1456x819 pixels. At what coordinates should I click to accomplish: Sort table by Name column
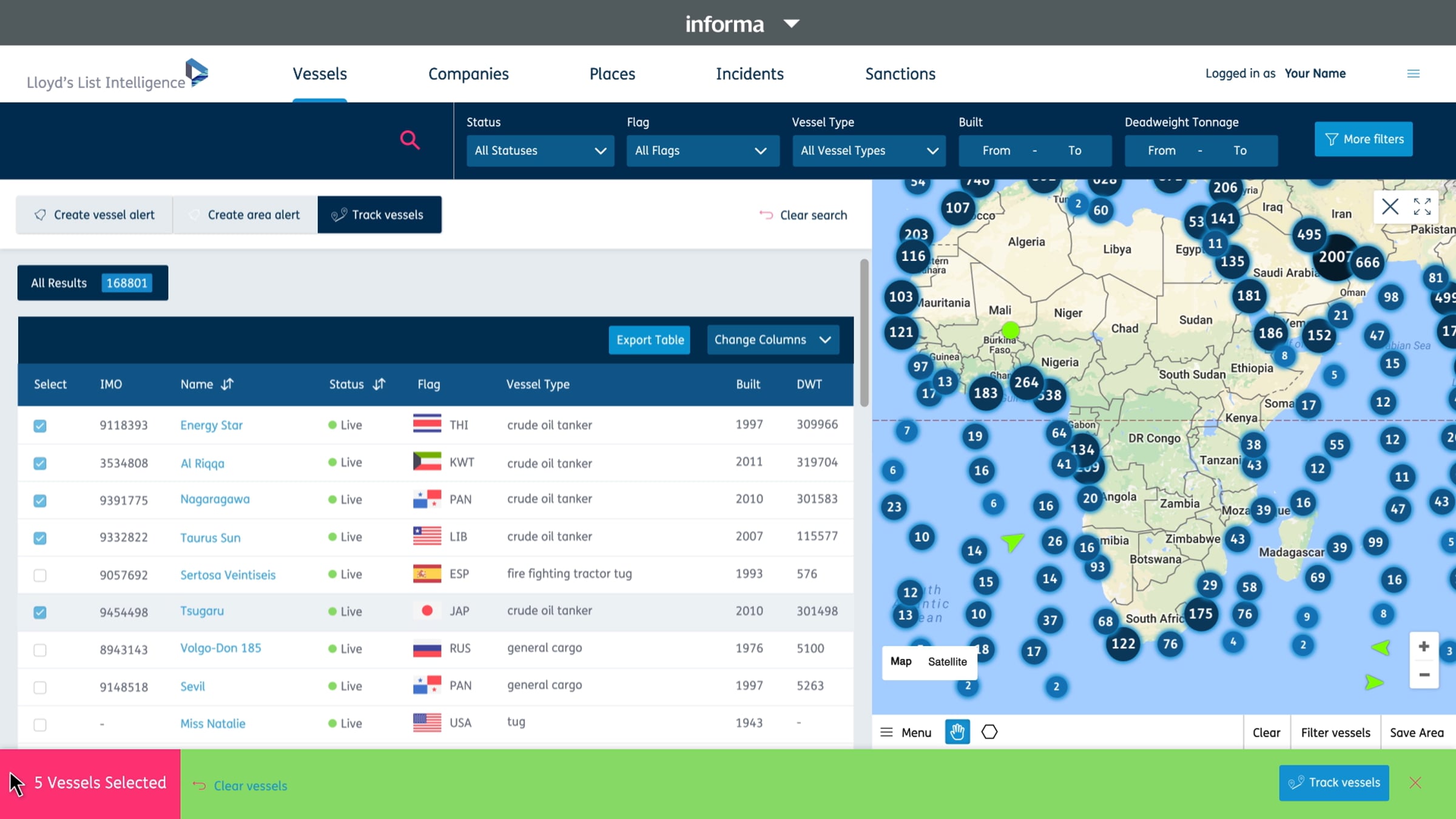click(x=227, y=384)
